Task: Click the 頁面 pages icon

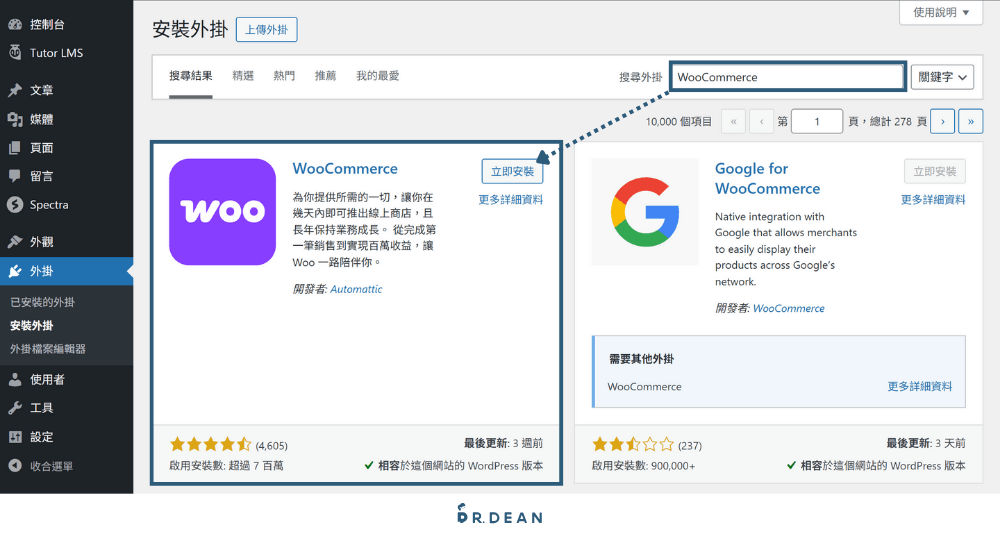Action: [15, 147]
